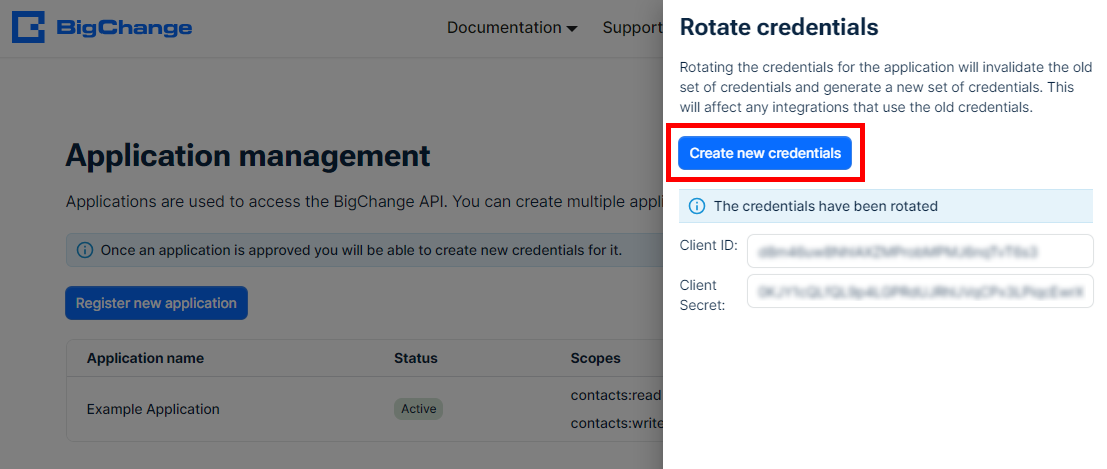Click the info icon beside approval notice

pyautogui.click(x=84, y=250)
